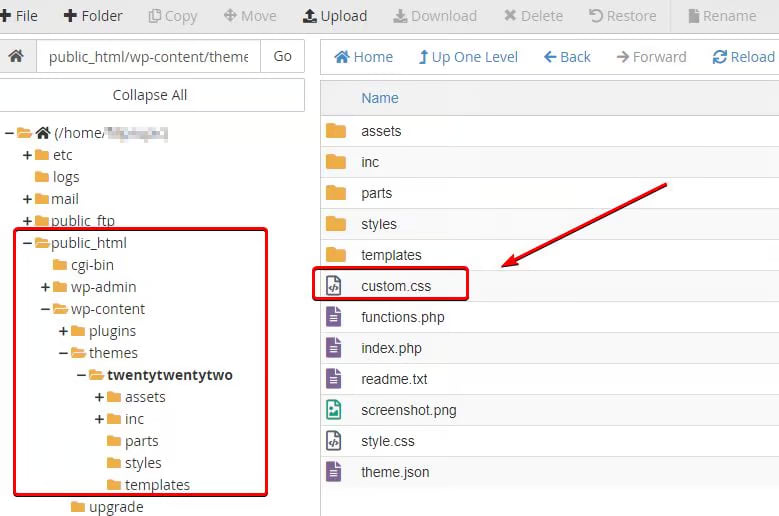Click the home icon beside the path field
Image resolution: width=779 pixels, height=516 pixels.
click(x=16, y=56)
